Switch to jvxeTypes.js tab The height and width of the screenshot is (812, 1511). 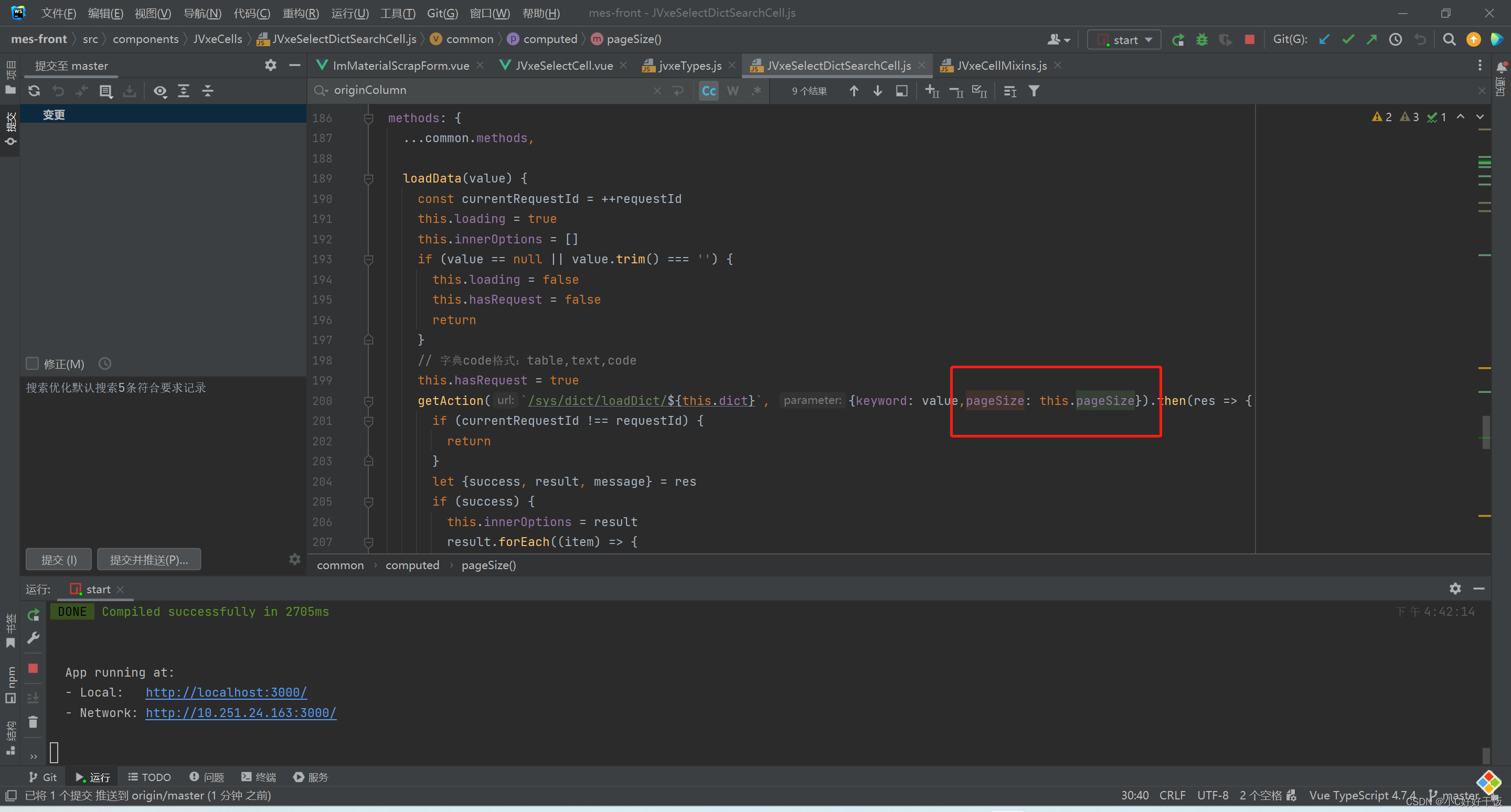pos(689,65)
